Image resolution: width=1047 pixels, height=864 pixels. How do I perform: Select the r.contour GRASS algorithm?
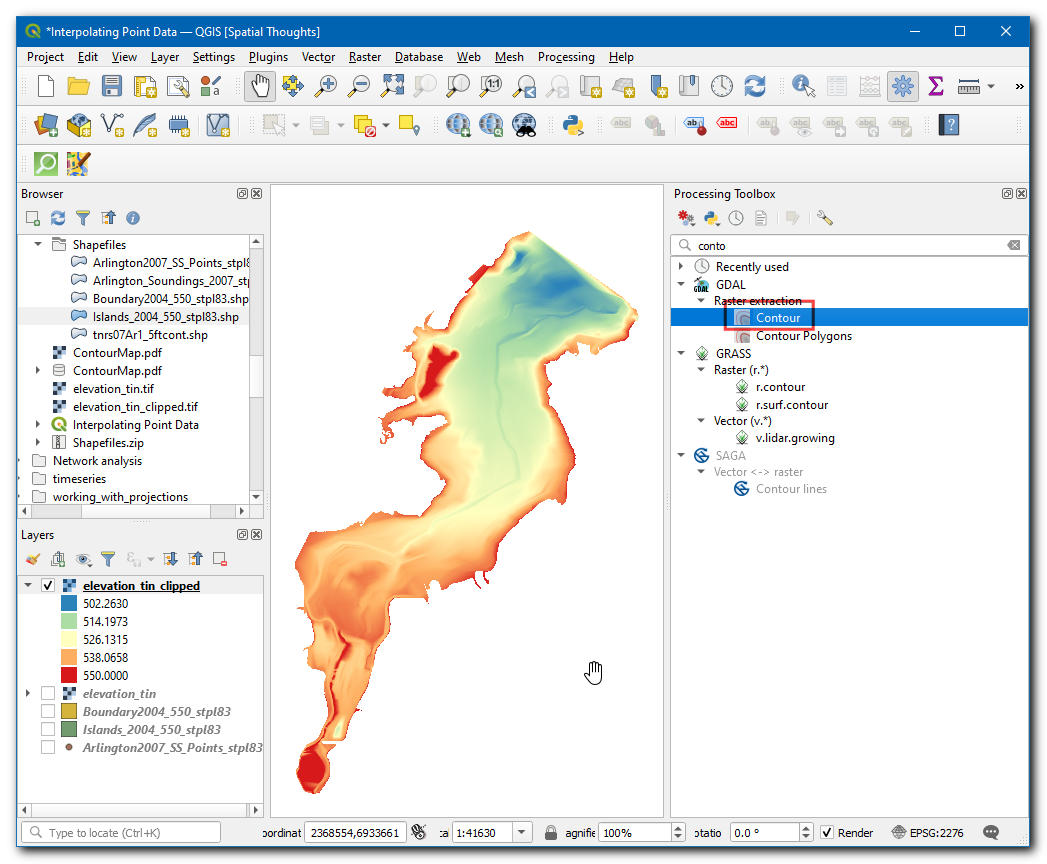780,387
